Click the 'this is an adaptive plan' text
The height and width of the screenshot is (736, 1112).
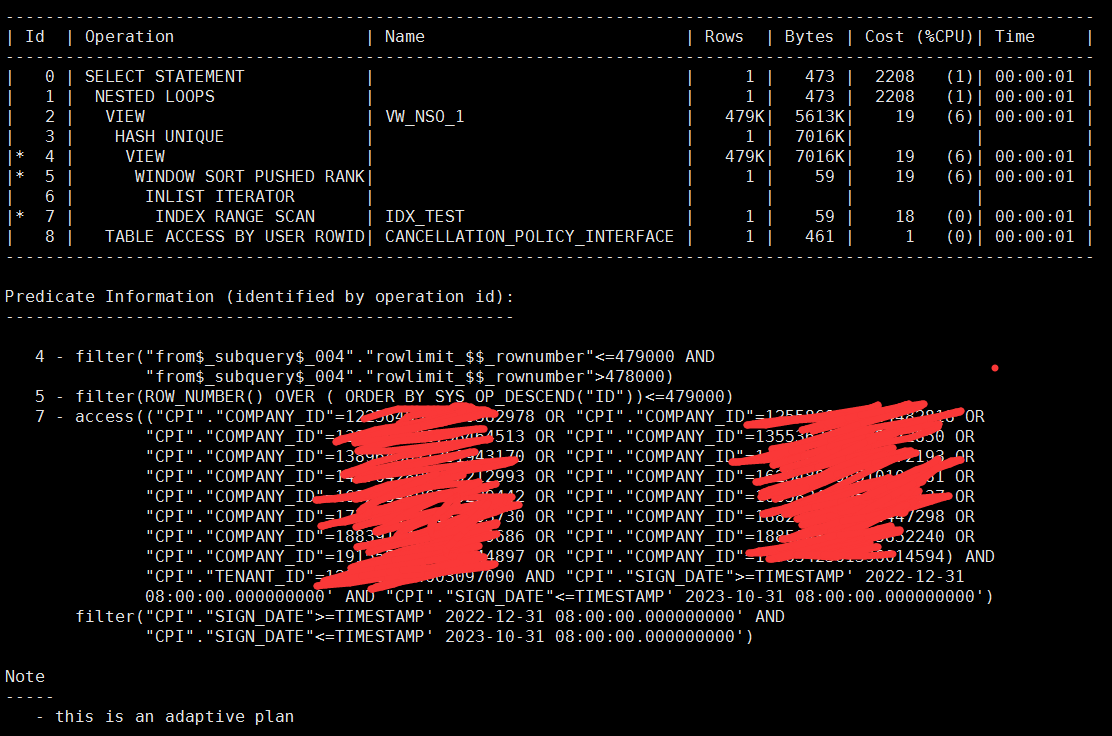[174, 717]
